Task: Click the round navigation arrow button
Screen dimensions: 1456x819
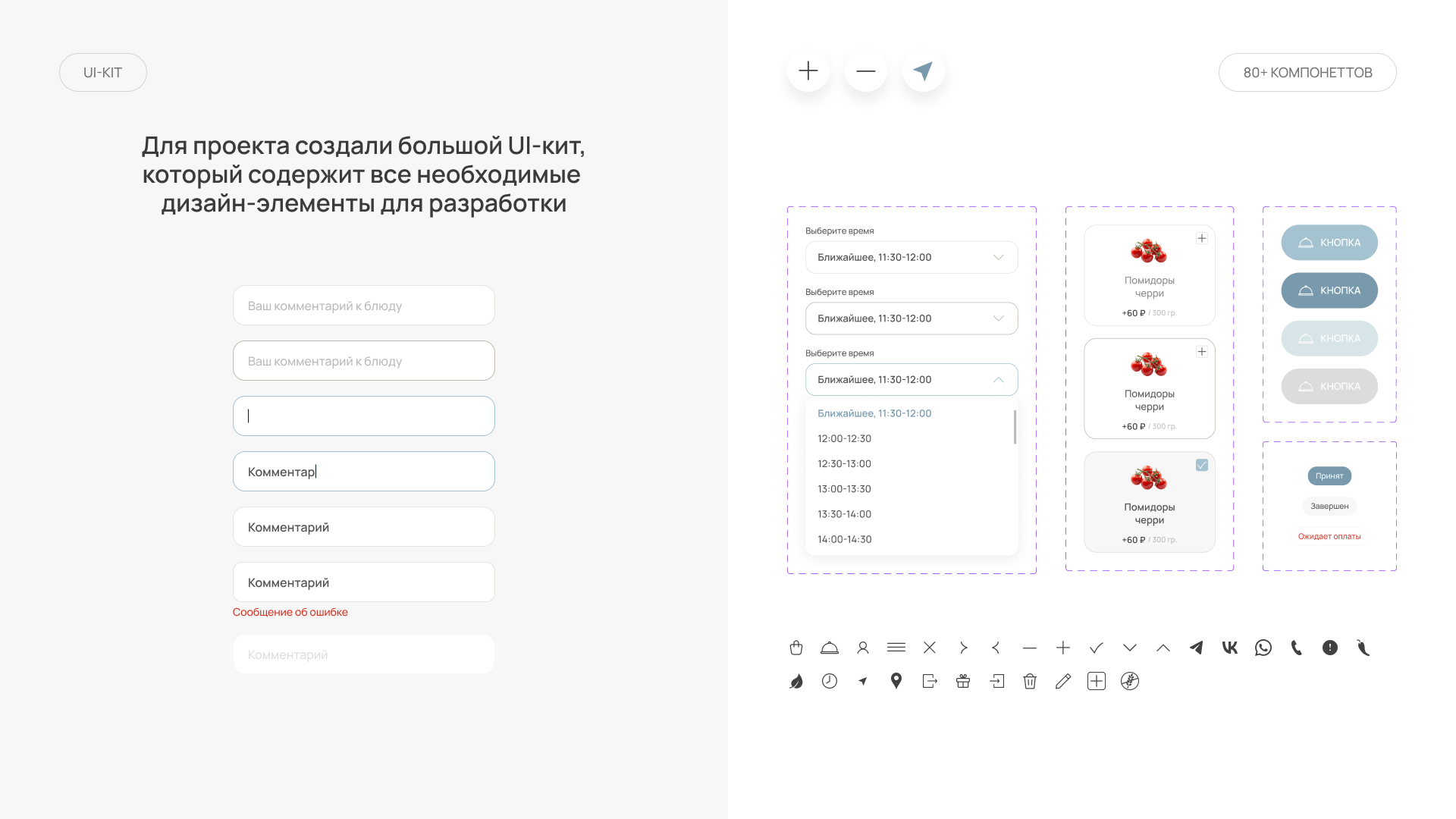Action: pyautogui.click(x=923, y=71)
